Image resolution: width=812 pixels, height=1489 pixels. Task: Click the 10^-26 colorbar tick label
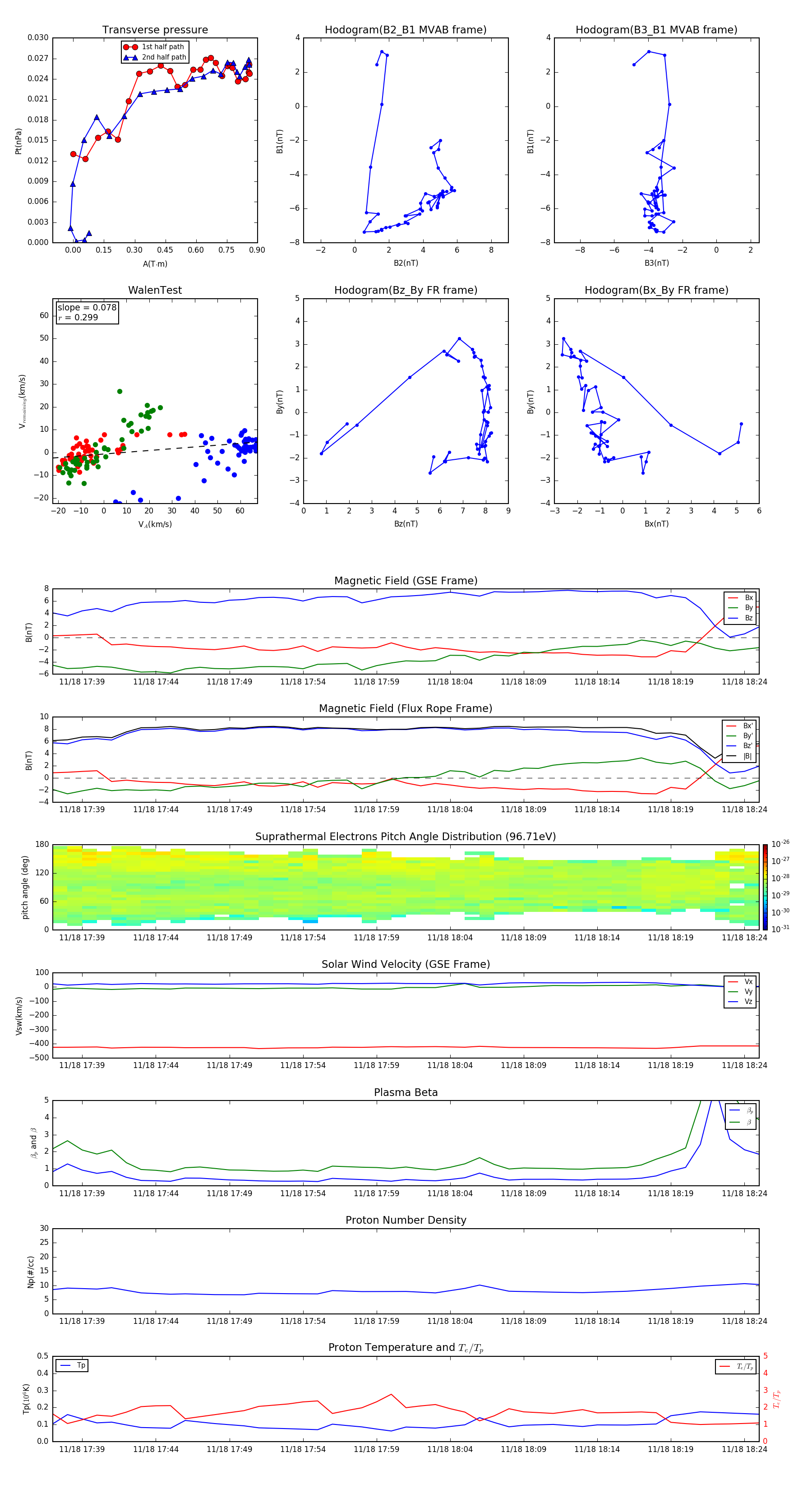tap(780, 844)
